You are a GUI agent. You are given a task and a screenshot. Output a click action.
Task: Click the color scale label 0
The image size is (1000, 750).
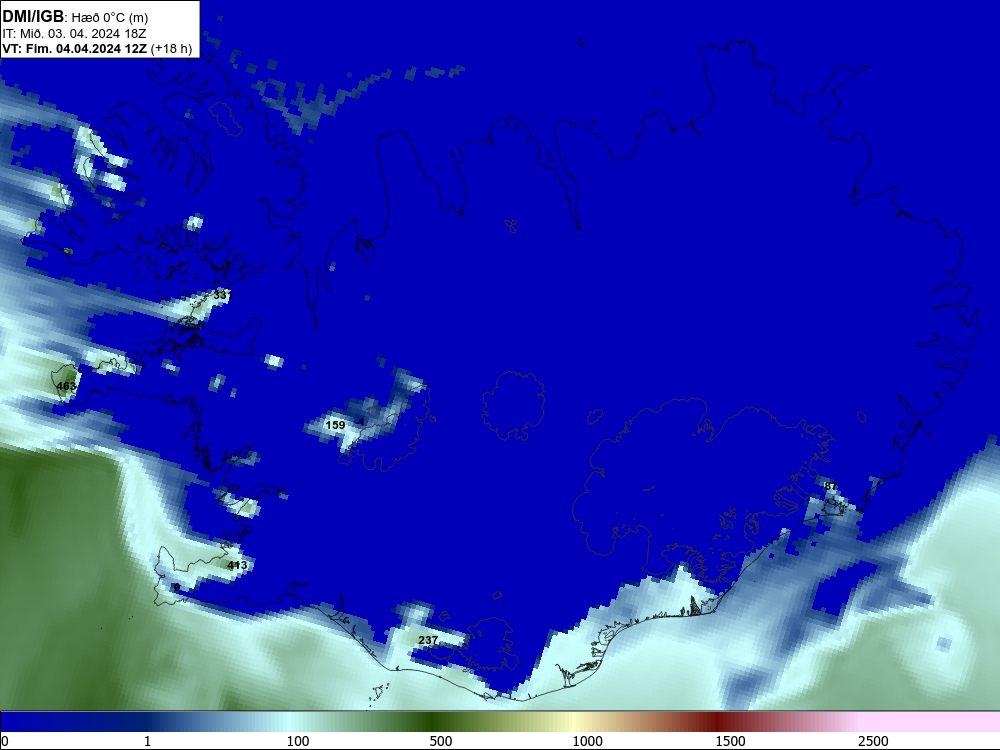click(5, 741)
